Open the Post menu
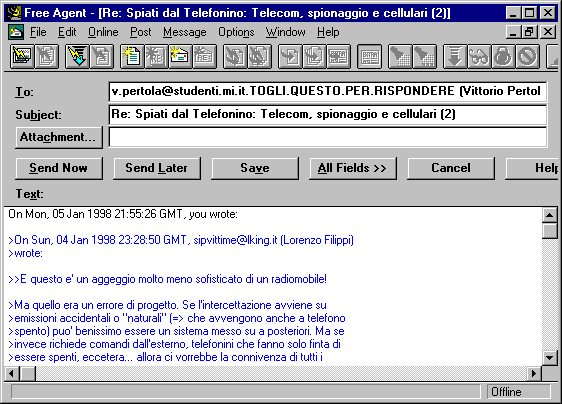This screenshot has height=404, width=562. coord(140,32)
